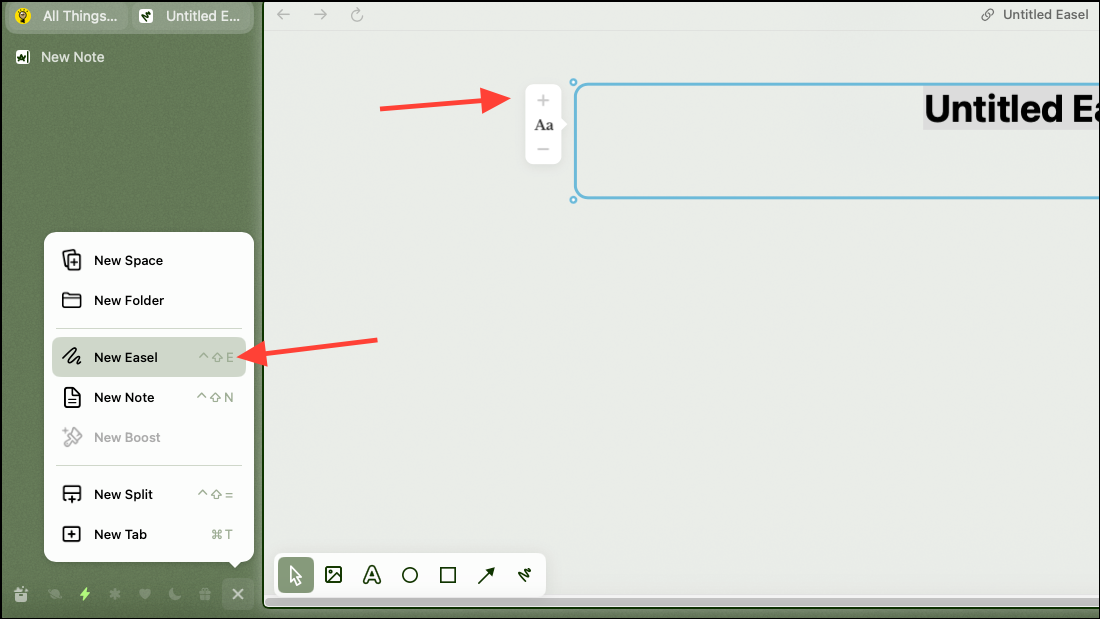Create a New Note from menu
The image size is (1100, 619).
pos(149,397)
